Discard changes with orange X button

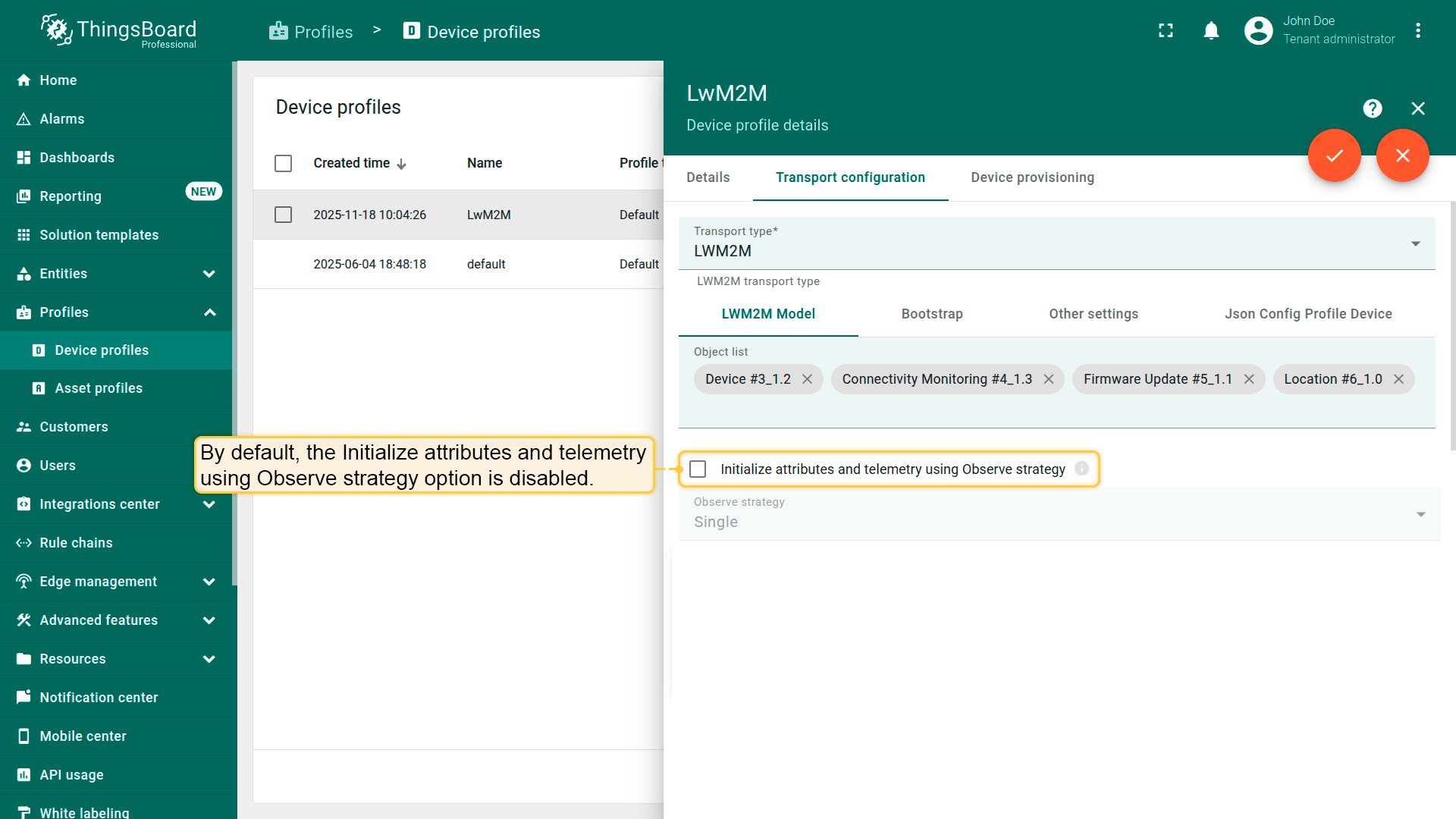[x=1402, y=155]
